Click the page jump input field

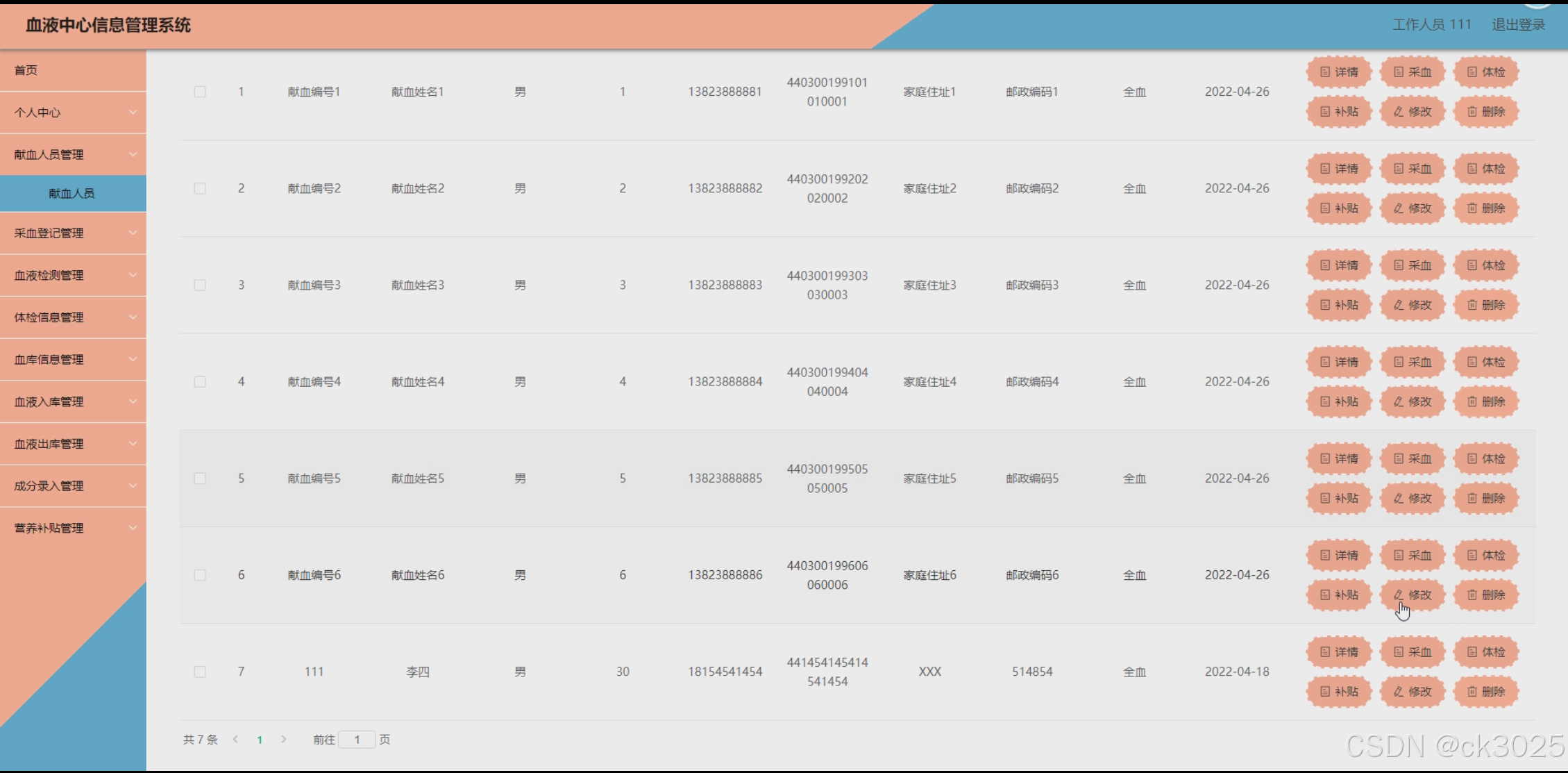point(357,740)
